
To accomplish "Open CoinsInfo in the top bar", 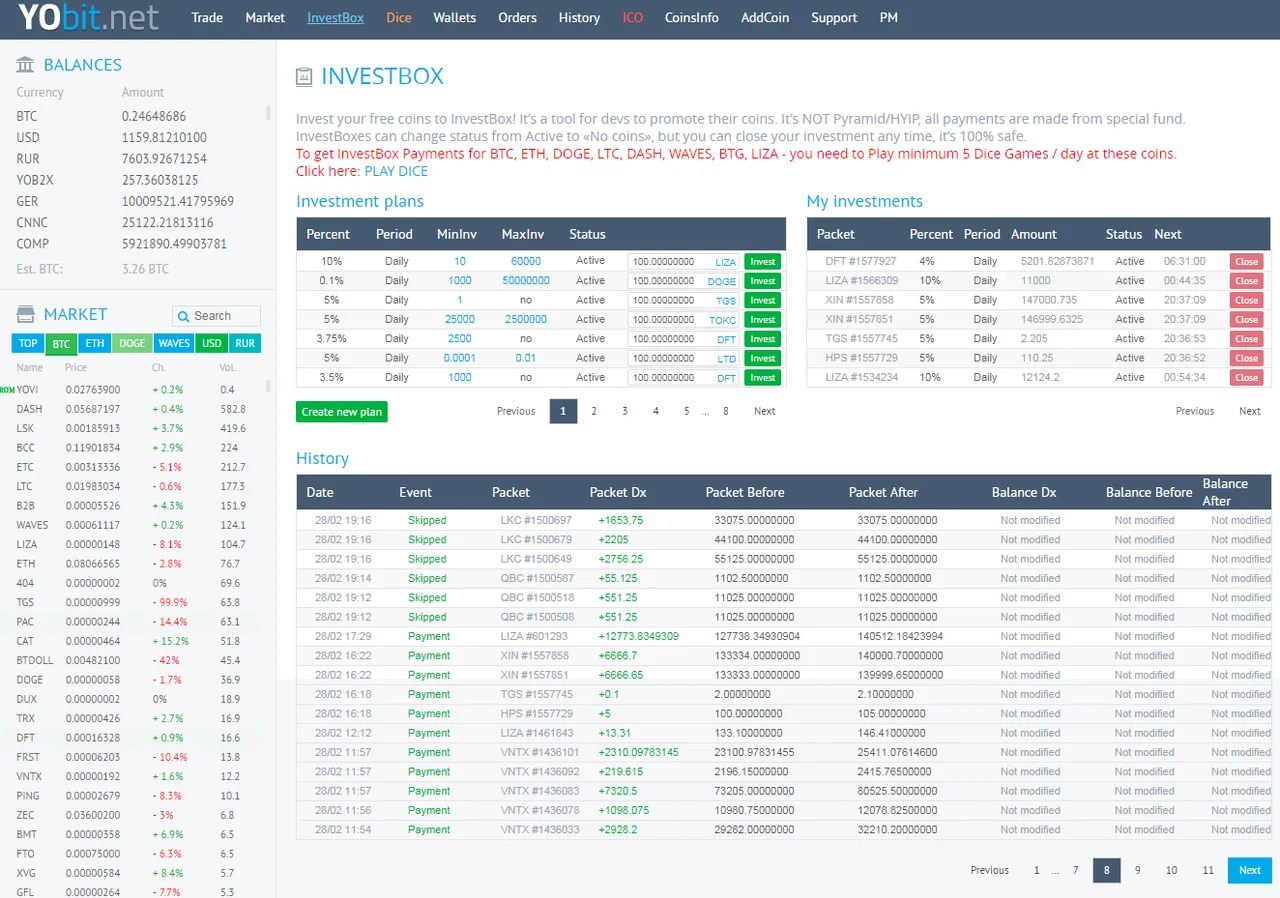I will pyautogui.click(x=692, y=17).
